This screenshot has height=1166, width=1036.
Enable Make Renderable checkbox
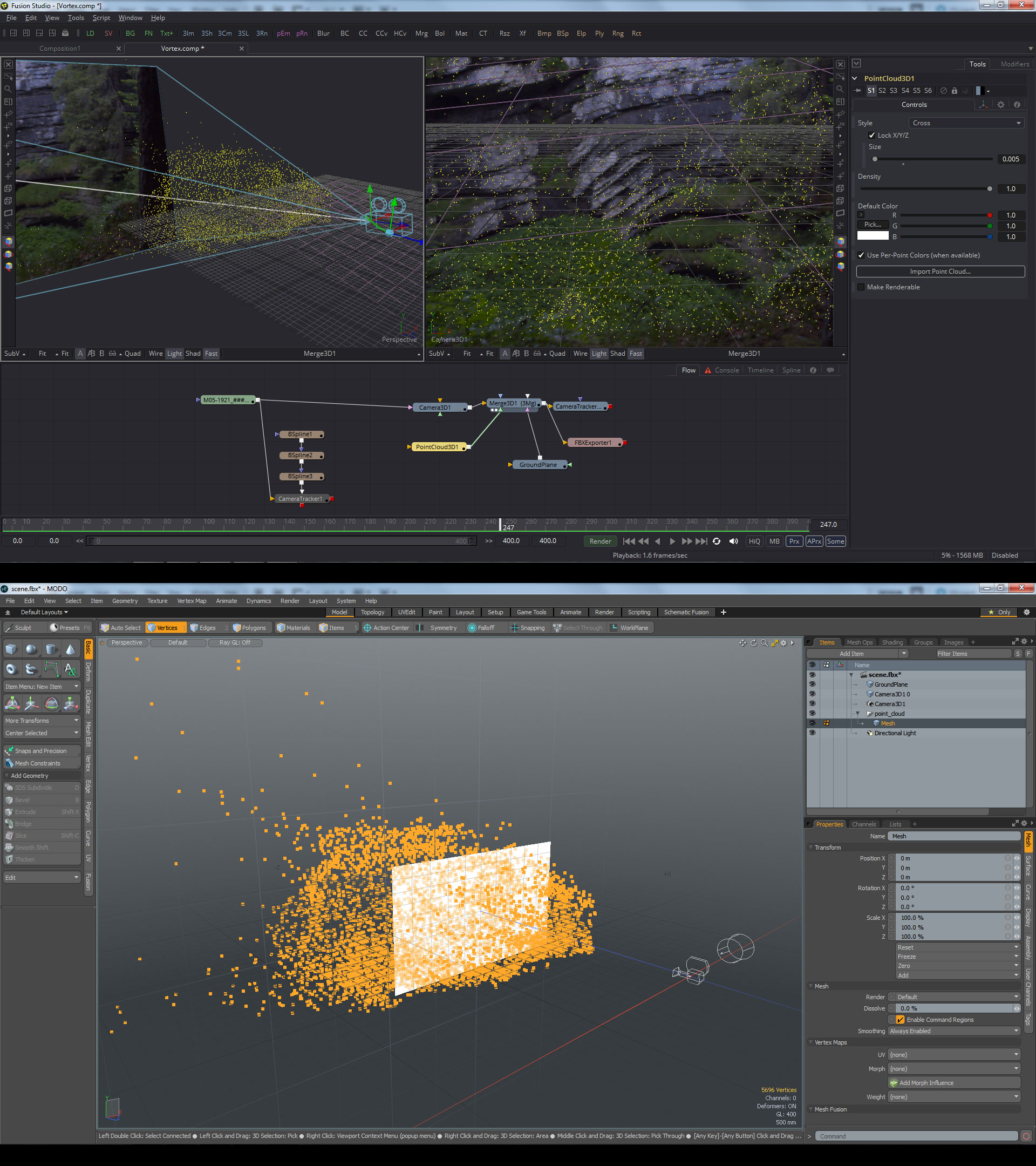tap(861, 287)
